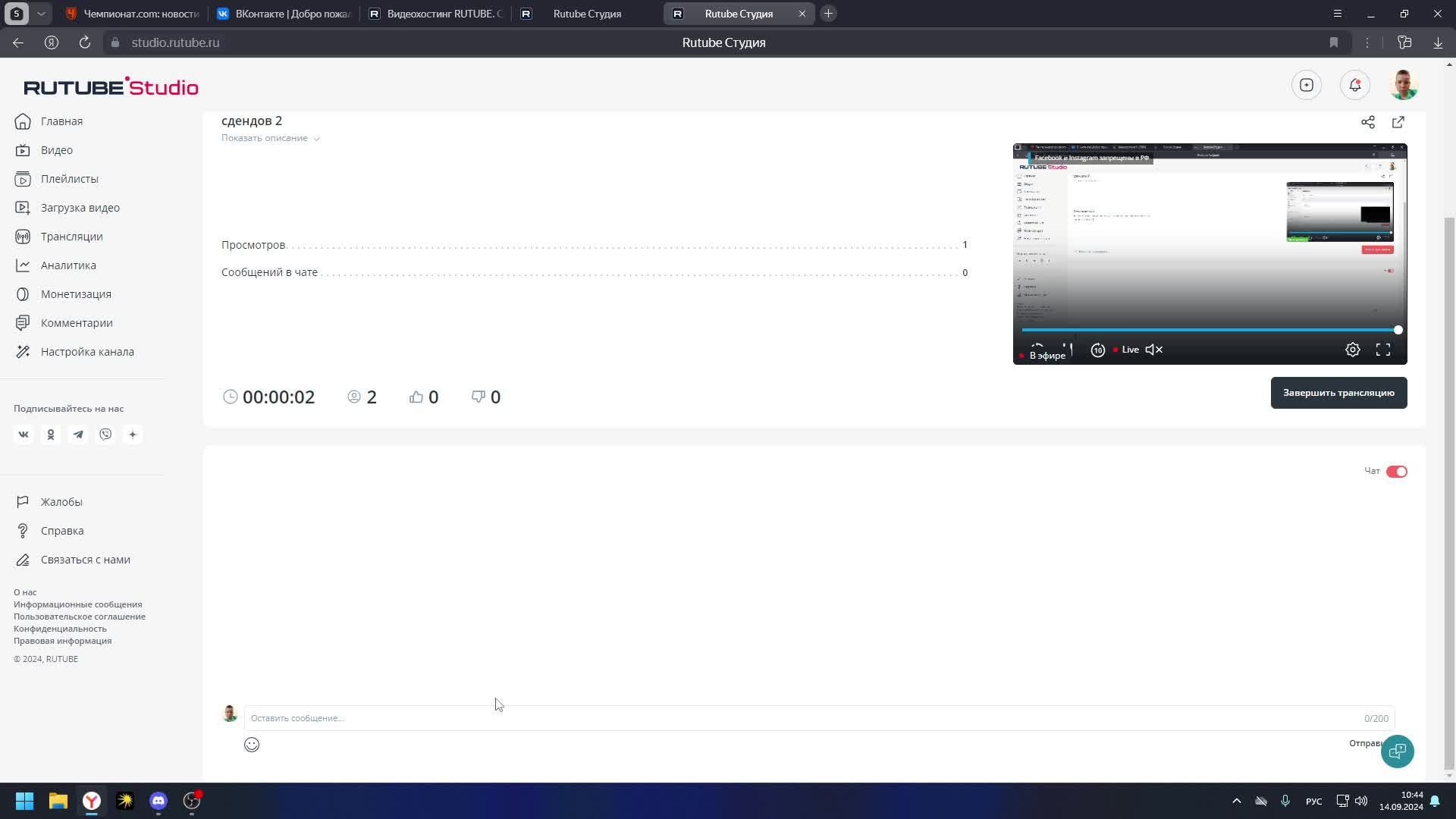1456x819 pixels.
Task: Open emoji picker in chat
Action: (x=252, y=745)
